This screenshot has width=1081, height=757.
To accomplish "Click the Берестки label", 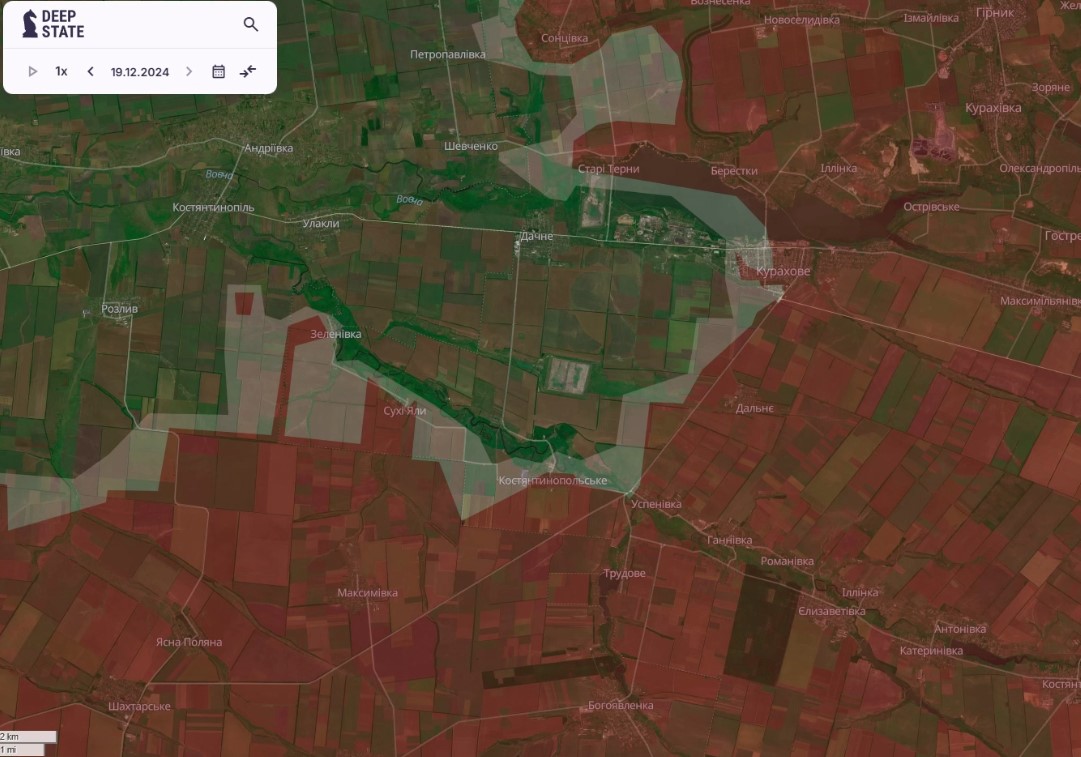I will 734,171.
